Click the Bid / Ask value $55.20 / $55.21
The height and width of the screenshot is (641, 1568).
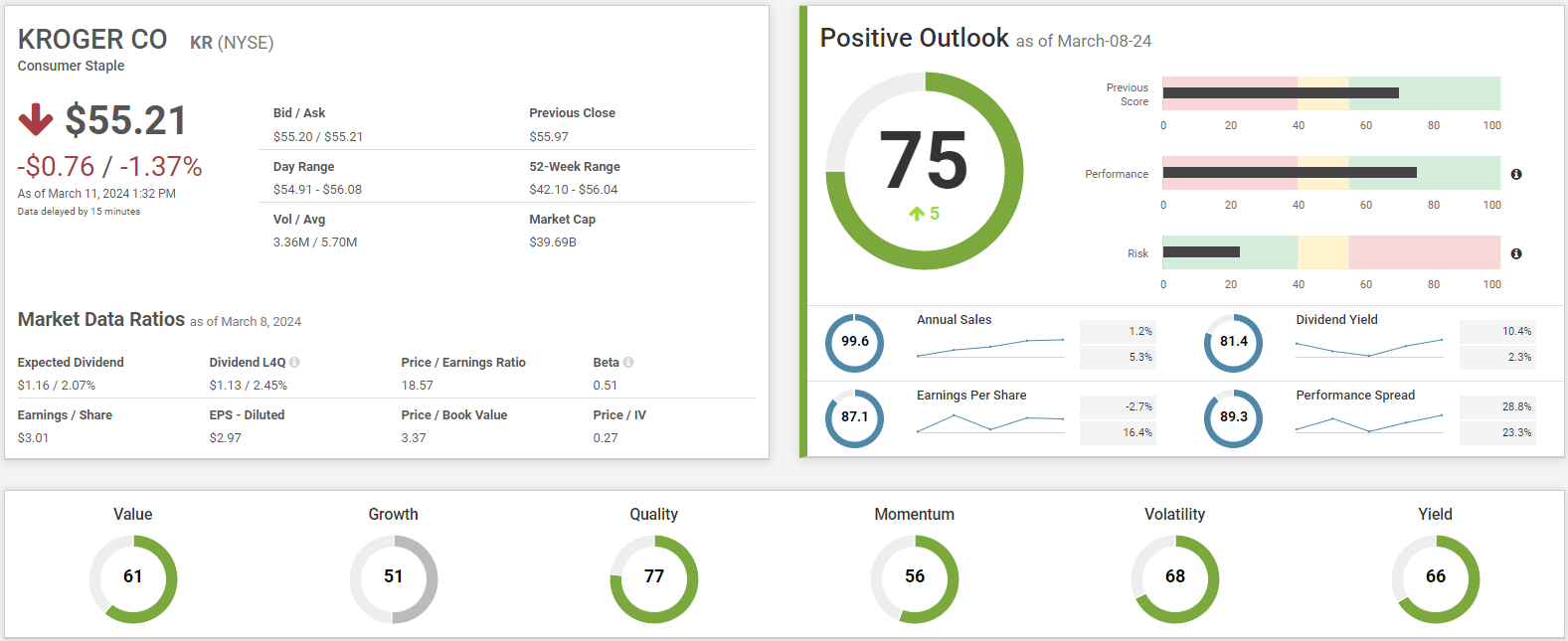click(318, 137)
